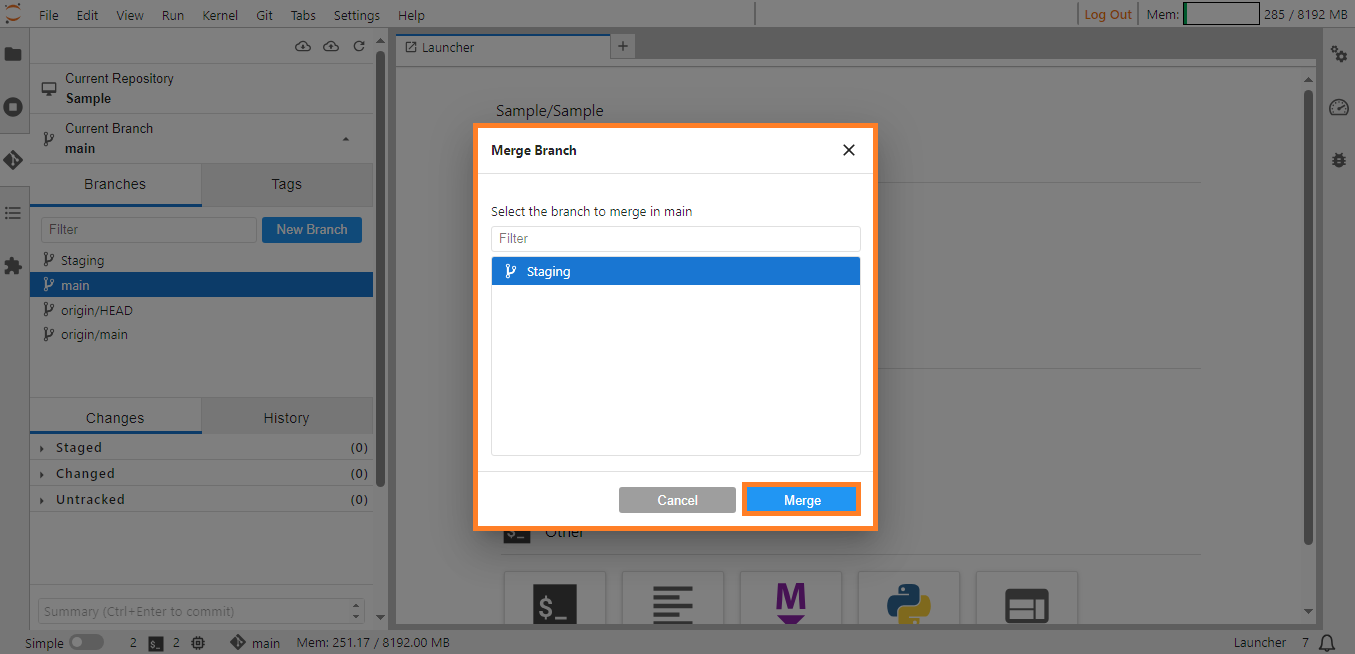
Task: Open the Kernel menu
Action: tap(220, 15)
